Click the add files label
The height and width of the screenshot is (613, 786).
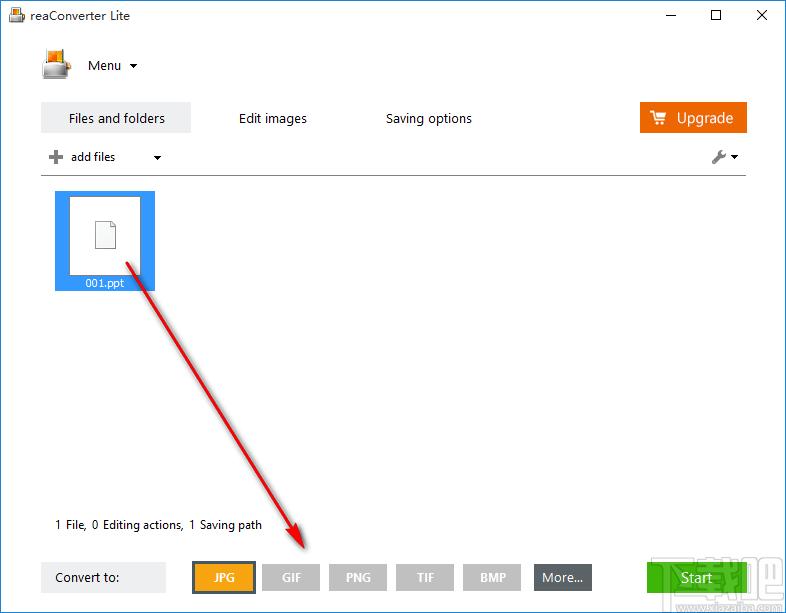(x=93, y=157)
